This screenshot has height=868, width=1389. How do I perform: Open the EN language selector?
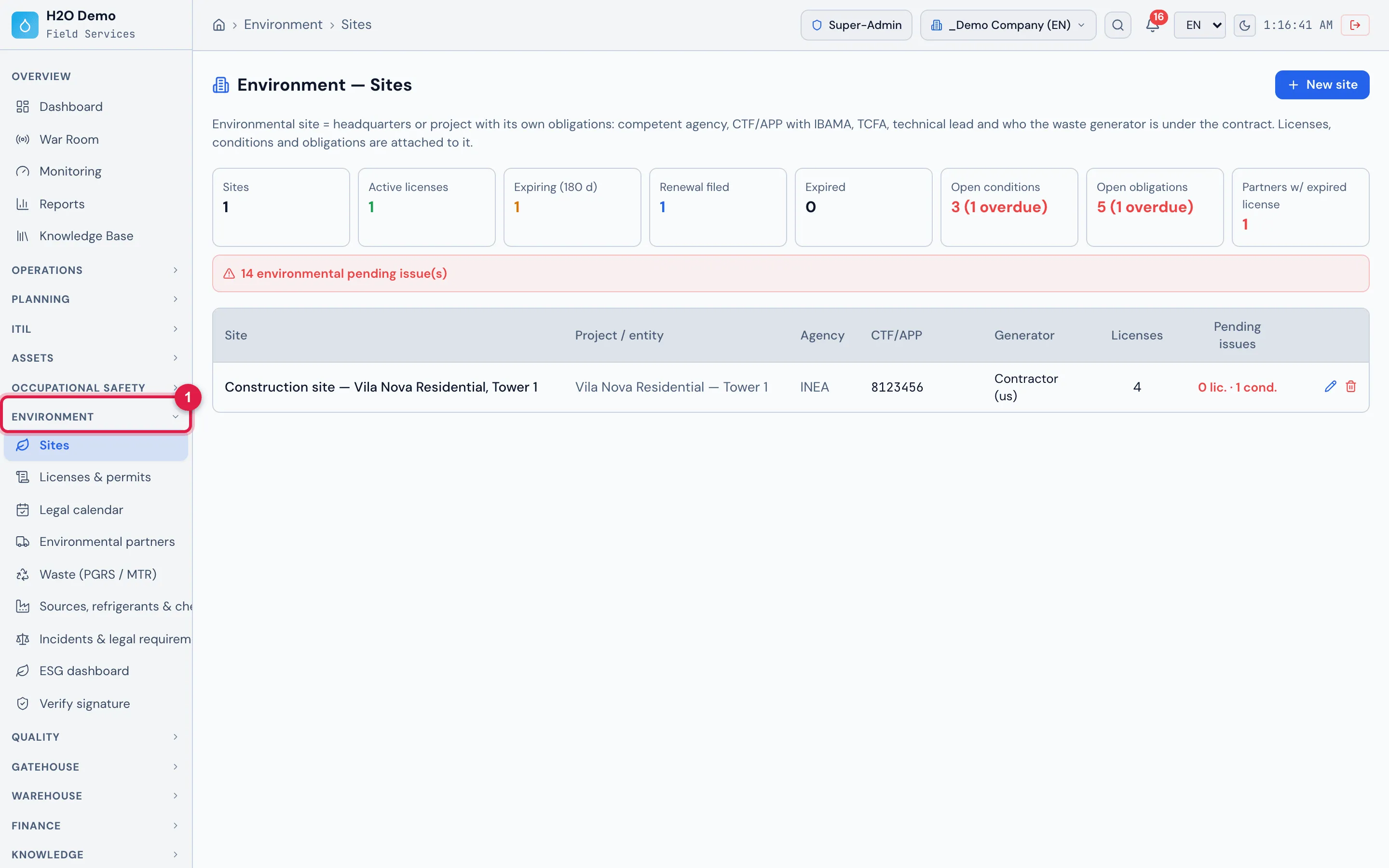coord(1199,25)
